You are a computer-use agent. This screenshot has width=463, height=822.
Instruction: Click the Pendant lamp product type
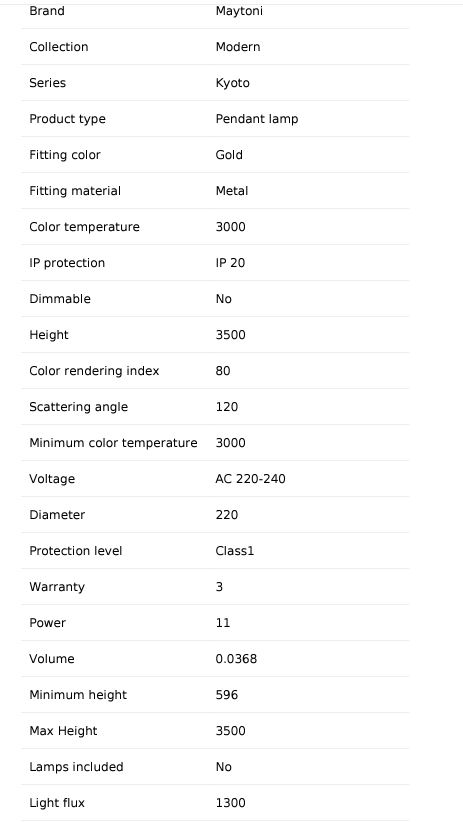pos(256,119)
